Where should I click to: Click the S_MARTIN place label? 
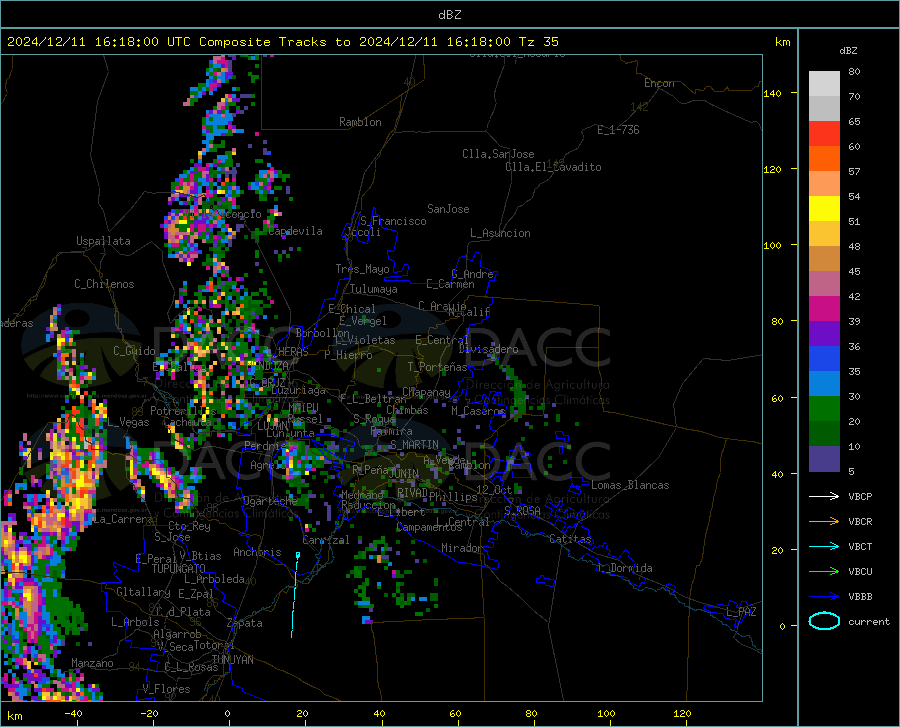[x=414, y=445]
